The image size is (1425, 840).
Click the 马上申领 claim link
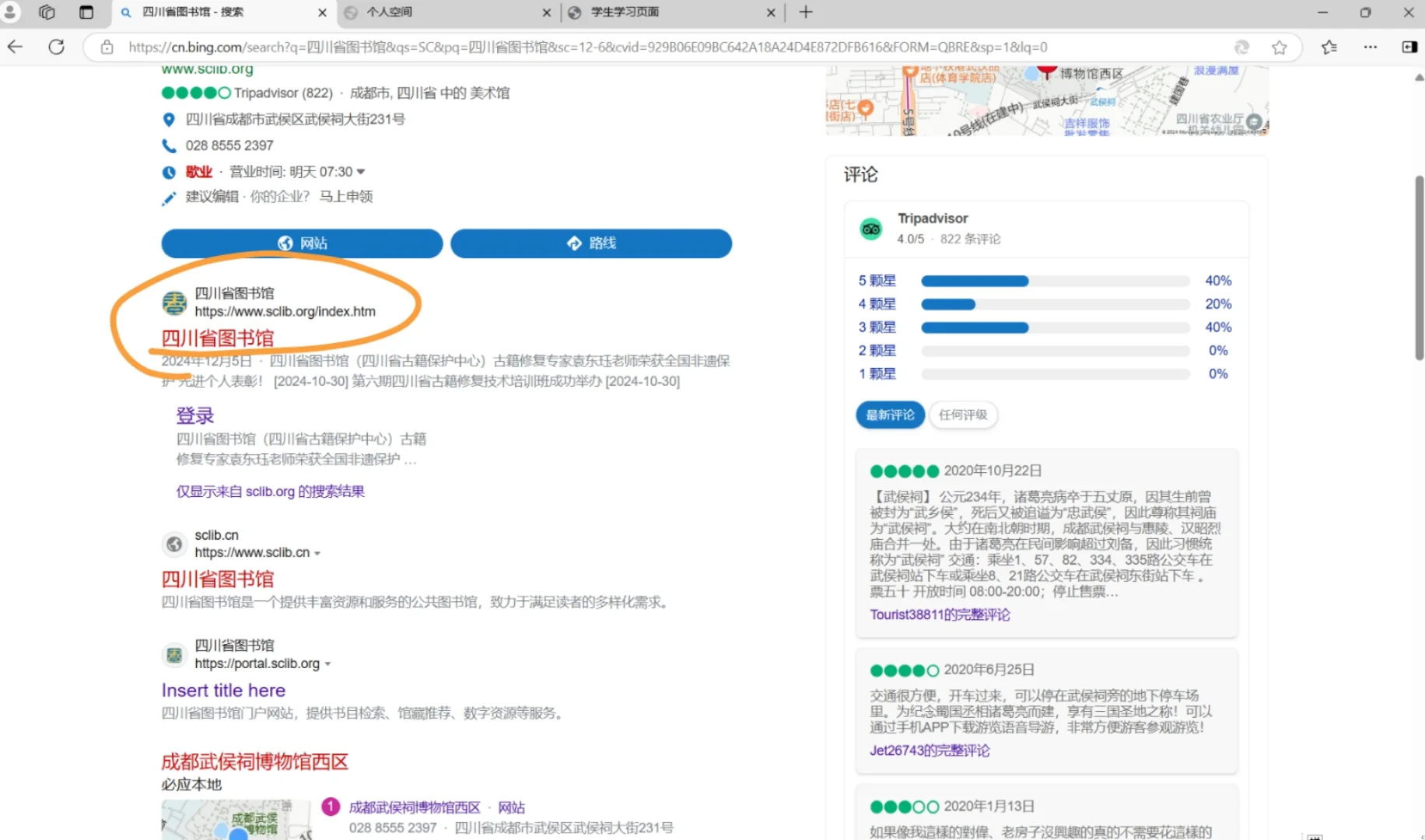point(346,197)
